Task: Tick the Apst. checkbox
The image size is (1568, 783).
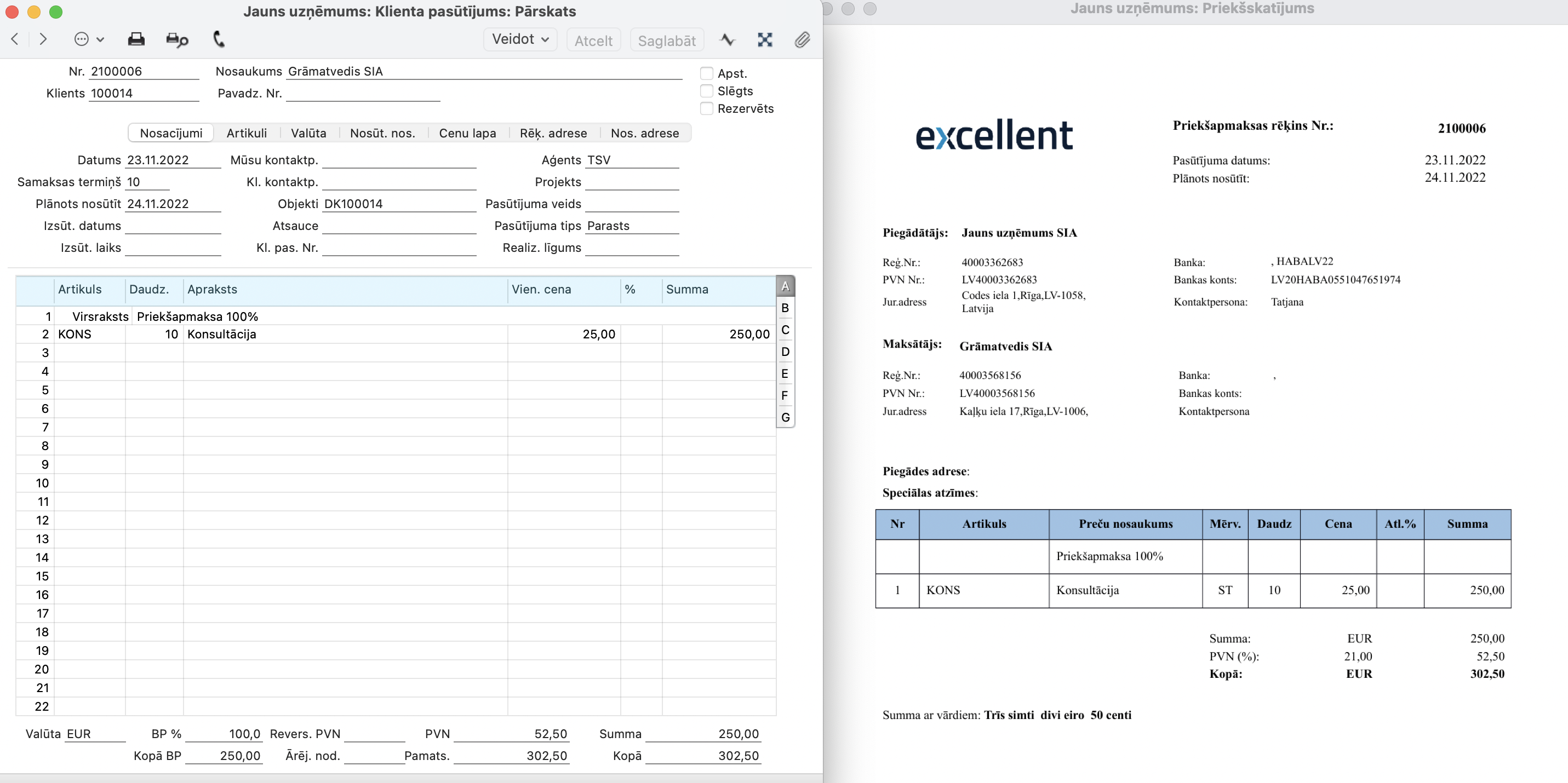Action: [x=707, y=73]
